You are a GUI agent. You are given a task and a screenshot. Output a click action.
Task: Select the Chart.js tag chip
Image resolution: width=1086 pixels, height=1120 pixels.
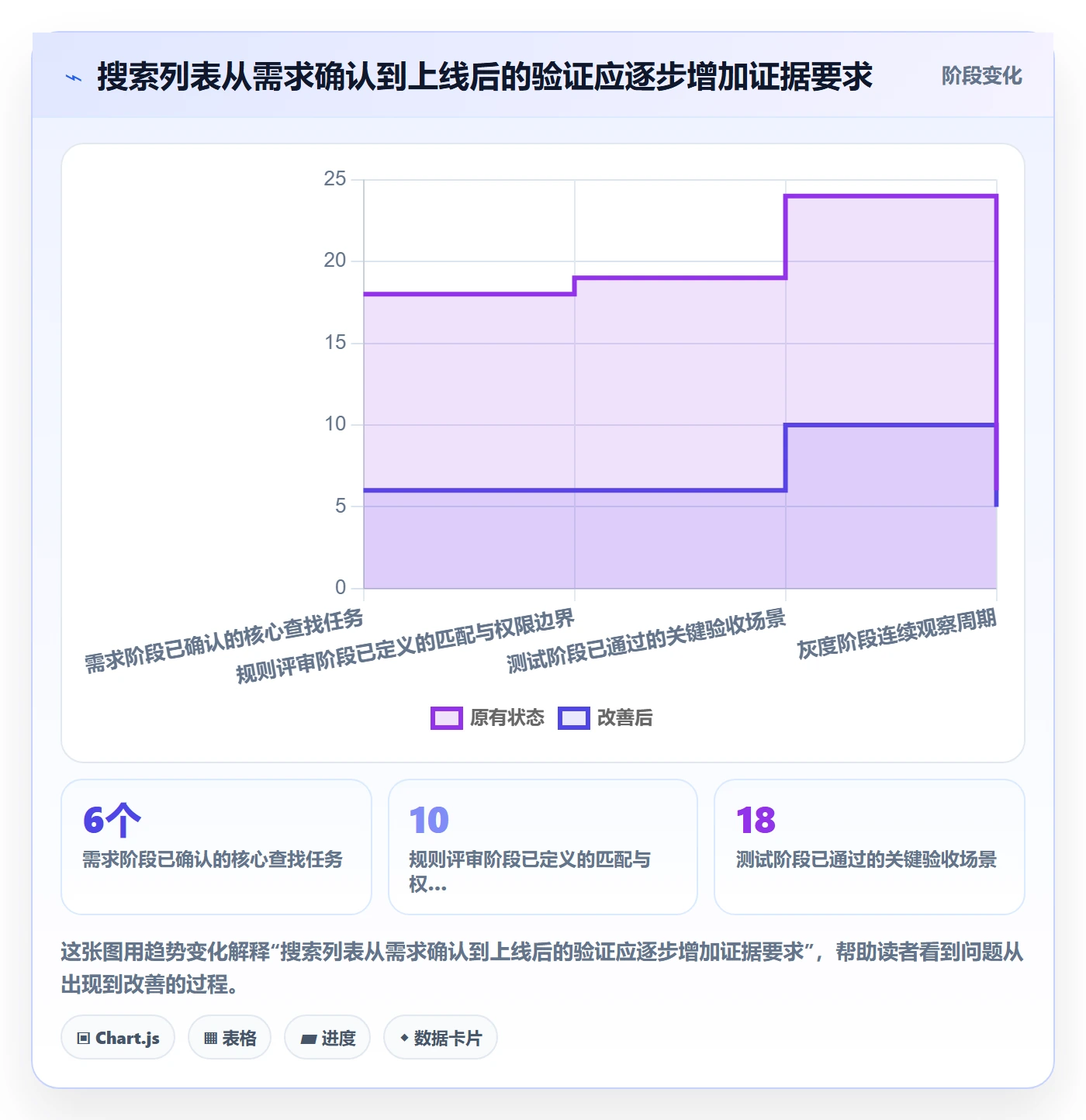(x=118, y=1038)
